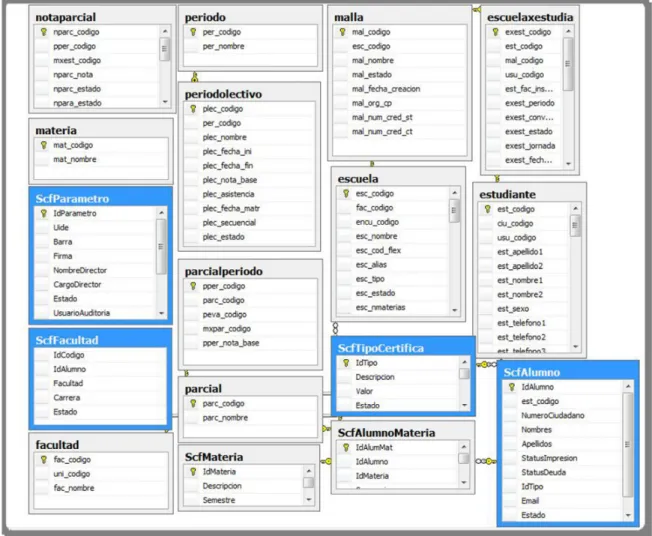Click the row selector left of IdCodigo
This screenshot has width=652, height=536.
[x=42, y=355]
